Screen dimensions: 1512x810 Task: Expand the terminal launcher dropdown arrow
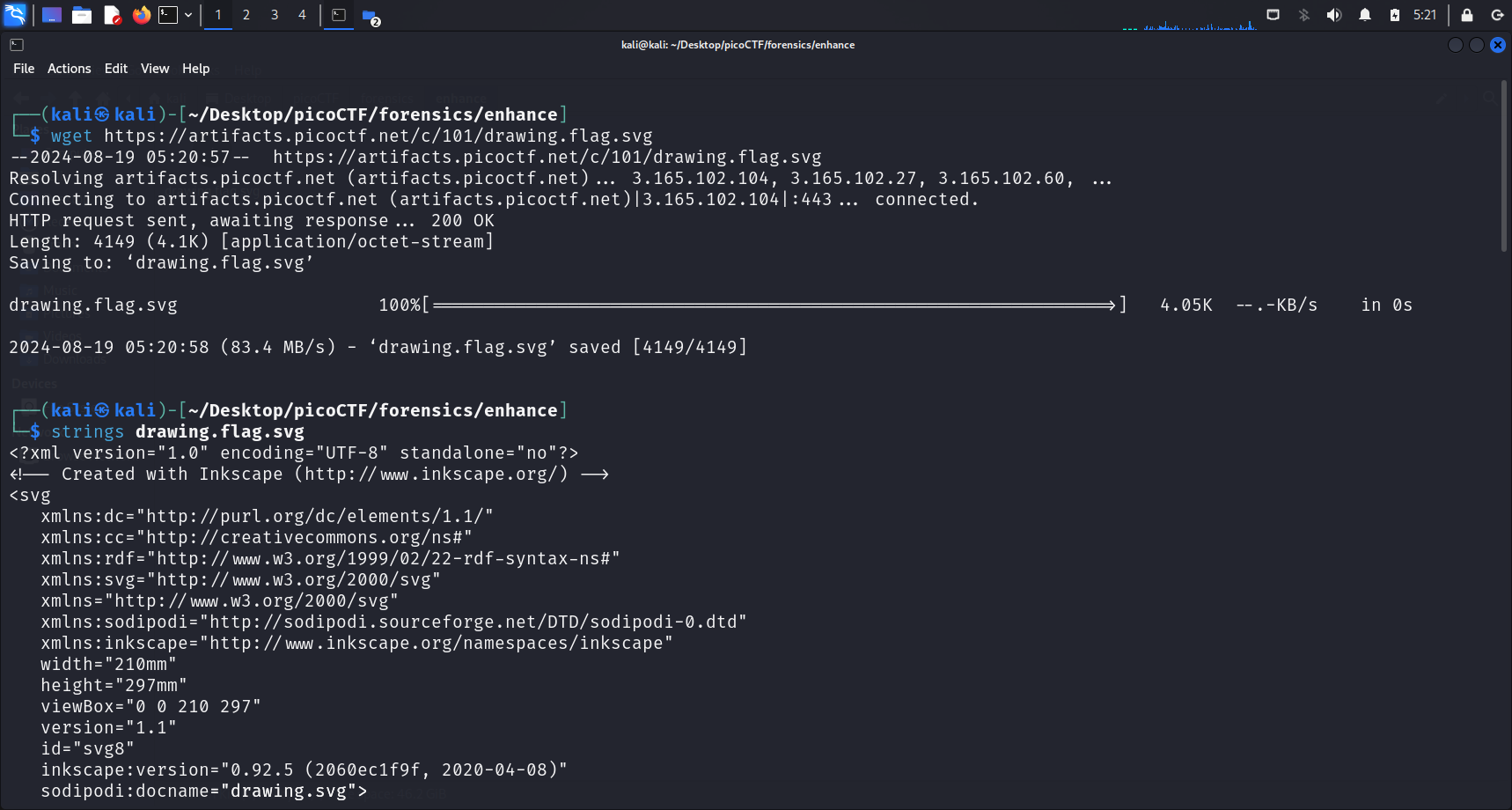point(188,15)
